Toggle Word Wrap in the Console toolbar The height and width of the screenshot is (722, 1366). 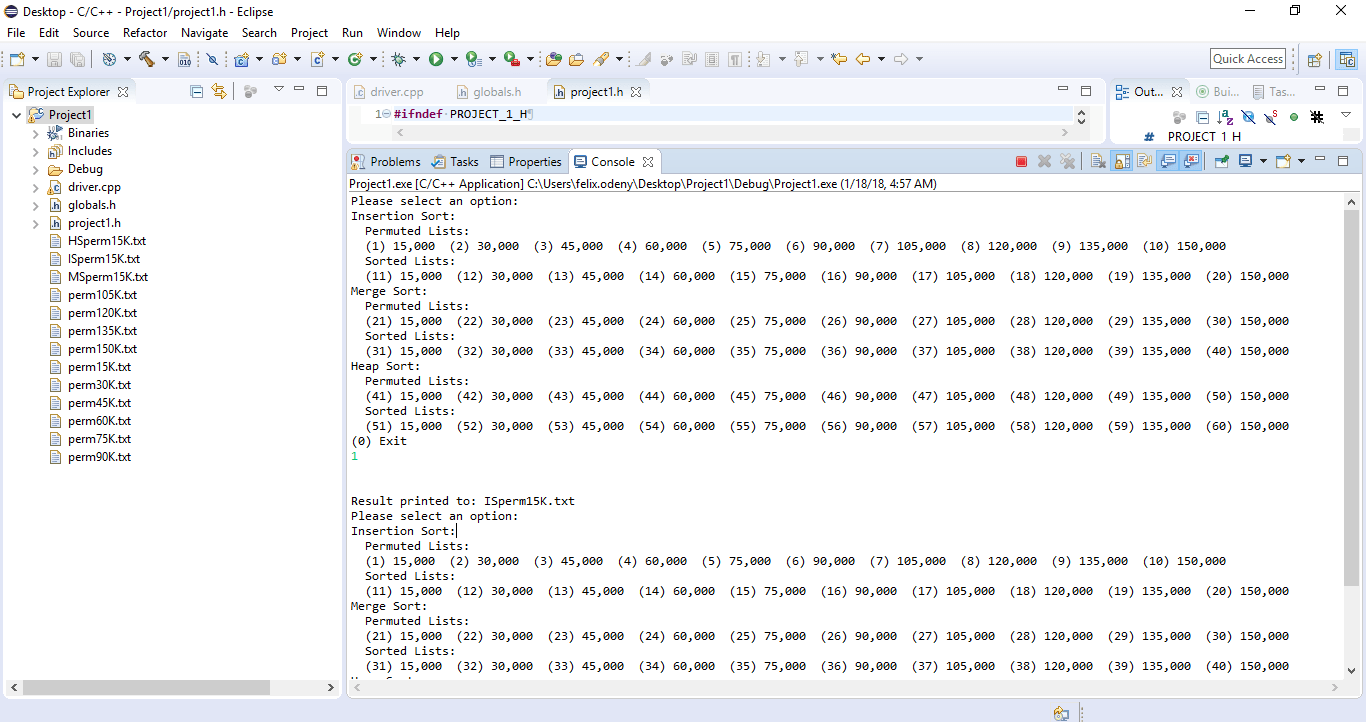pyautogui.click(x=1145, y=161)
